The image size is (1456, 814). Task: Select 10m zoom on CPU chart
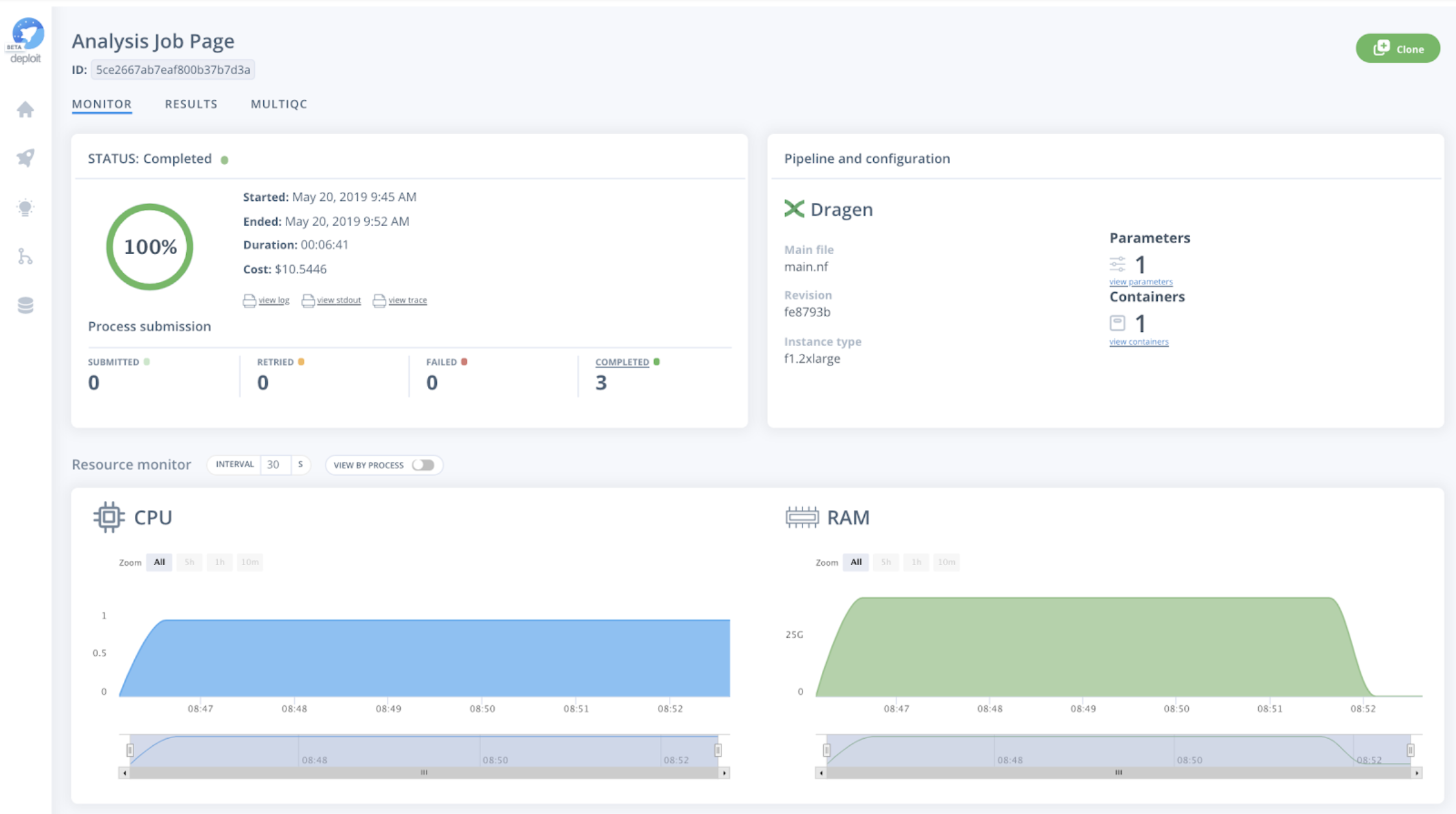tap(250, 562)
